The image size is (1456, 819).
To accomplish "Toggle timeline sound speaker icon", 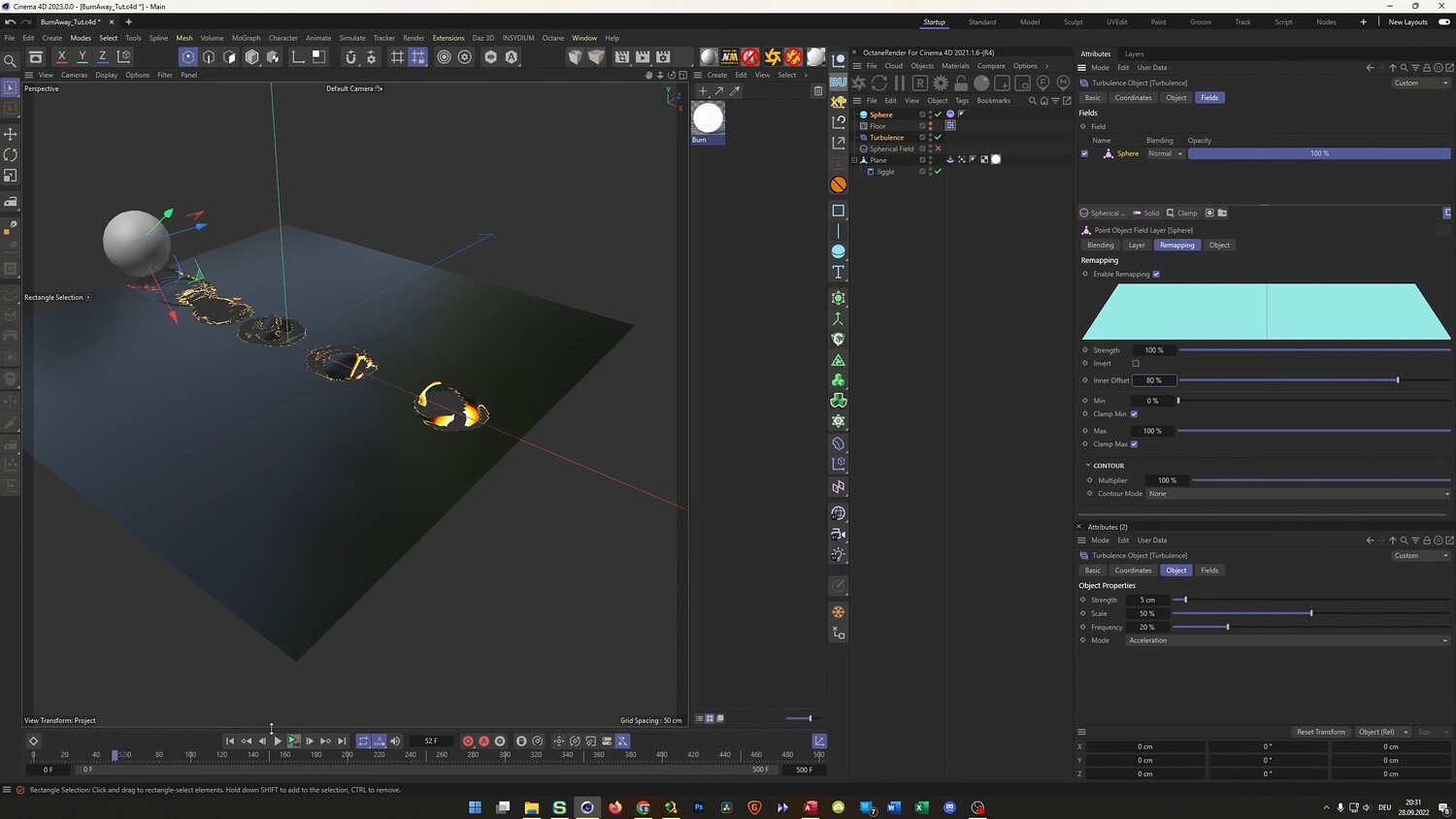I will point(395,741).
